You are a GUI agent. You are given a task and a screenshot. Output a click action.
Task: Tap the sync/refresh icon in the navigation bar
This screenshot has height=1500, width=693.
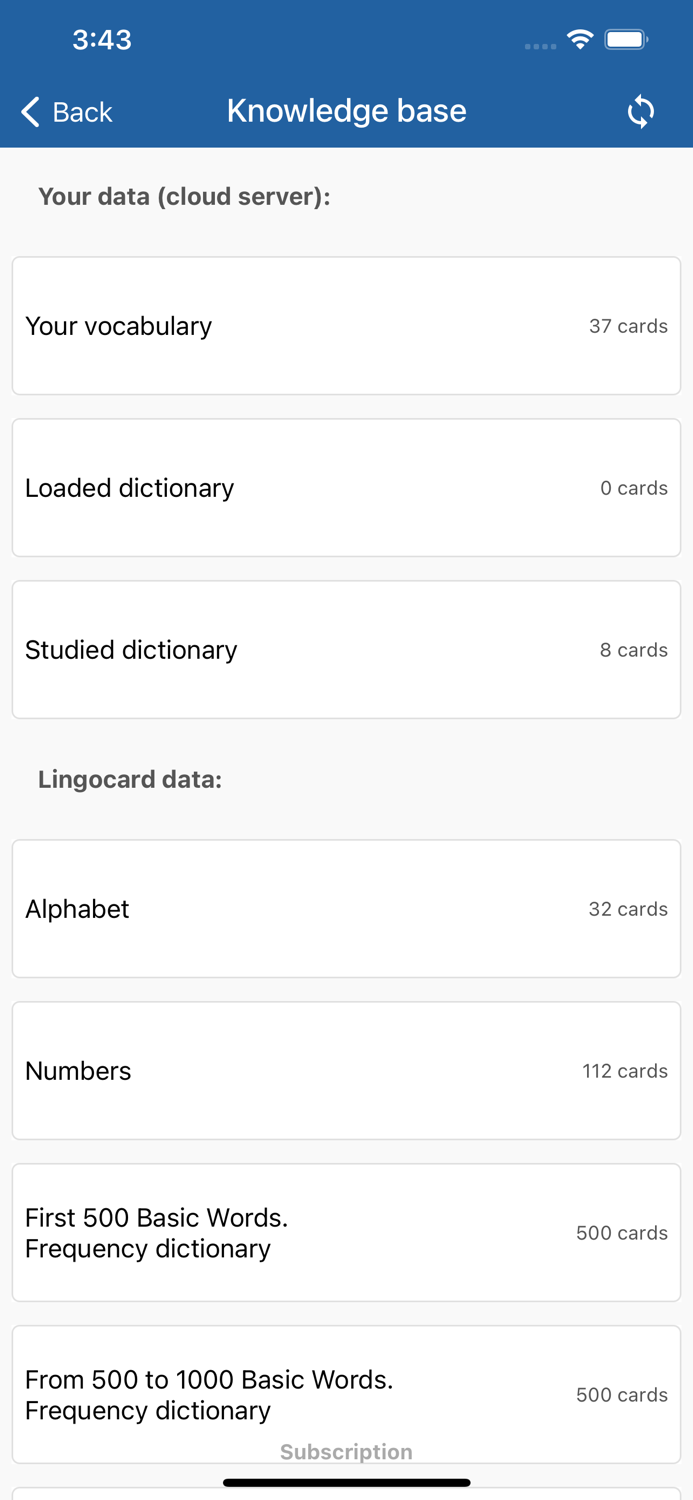click(x=641, y=111)
